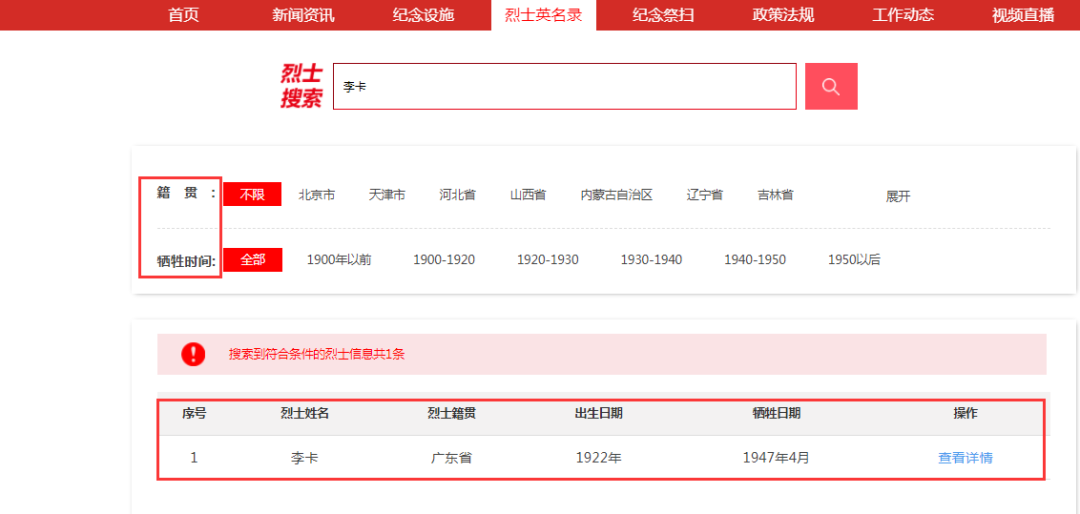This screenshot has height=514, width=1080.
Task: Select the 全部 sacrifice time filter
Action: coord(252,260)
